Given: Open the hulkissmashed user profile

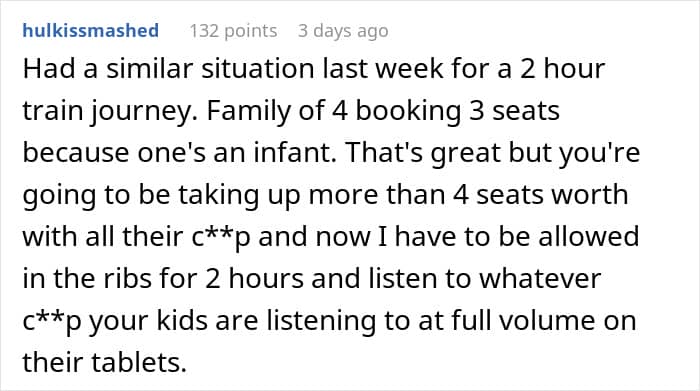Looking at the screenshot, I should [x=91, y=31].
